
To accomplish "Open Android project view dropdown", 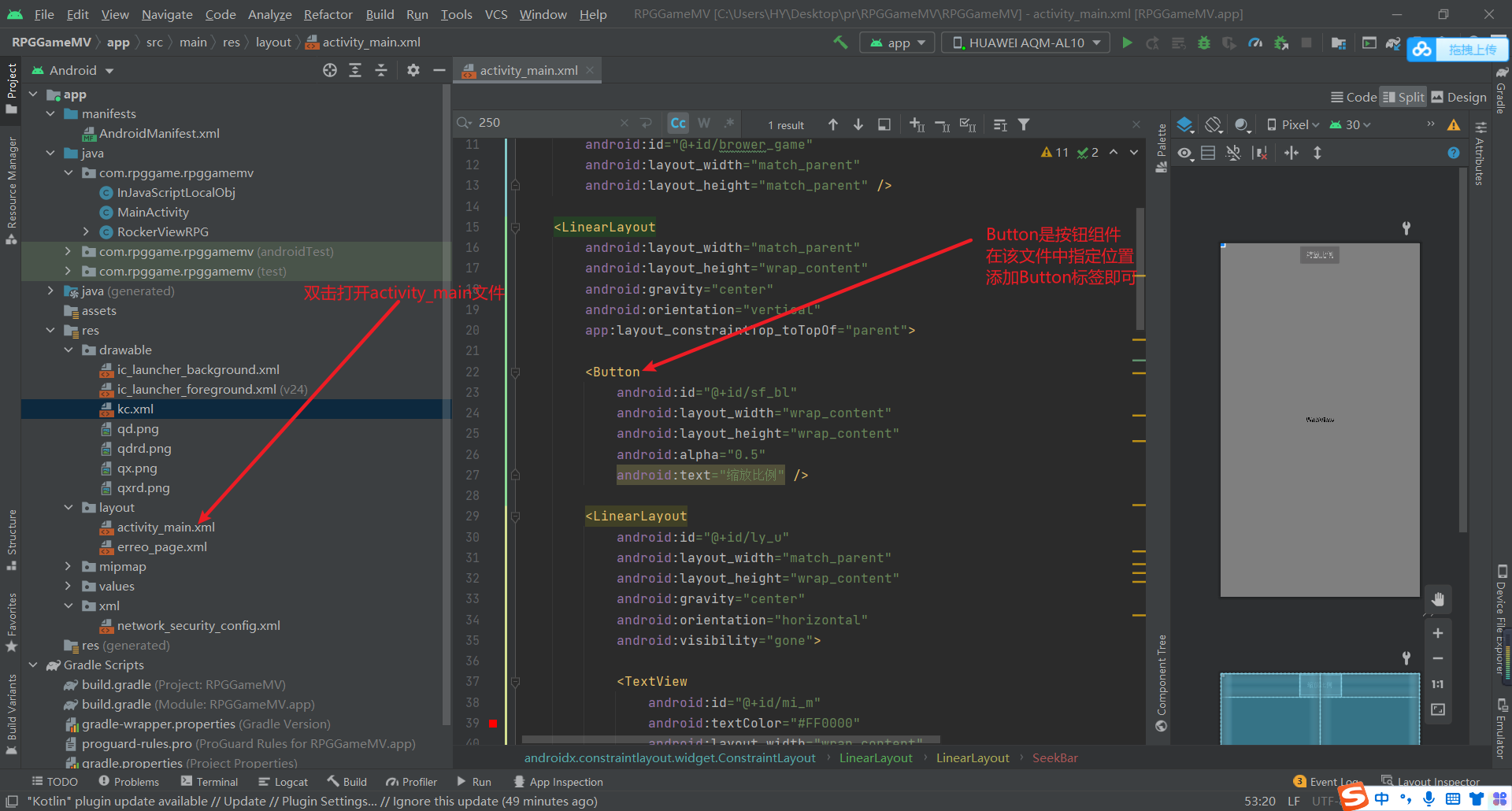I will point(72,70).
